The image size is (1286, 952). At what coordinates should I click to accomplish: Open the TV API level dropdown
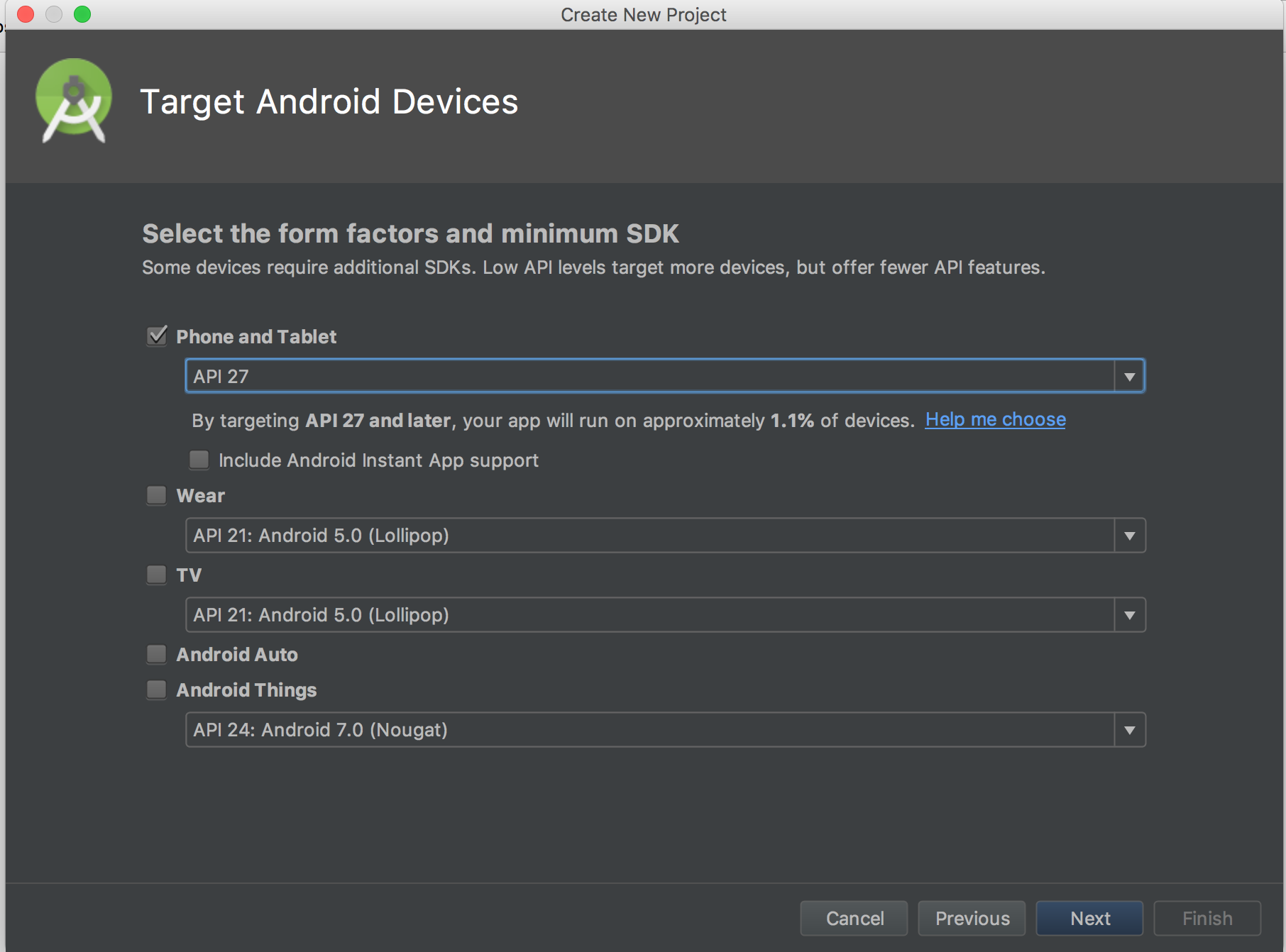1129,614
